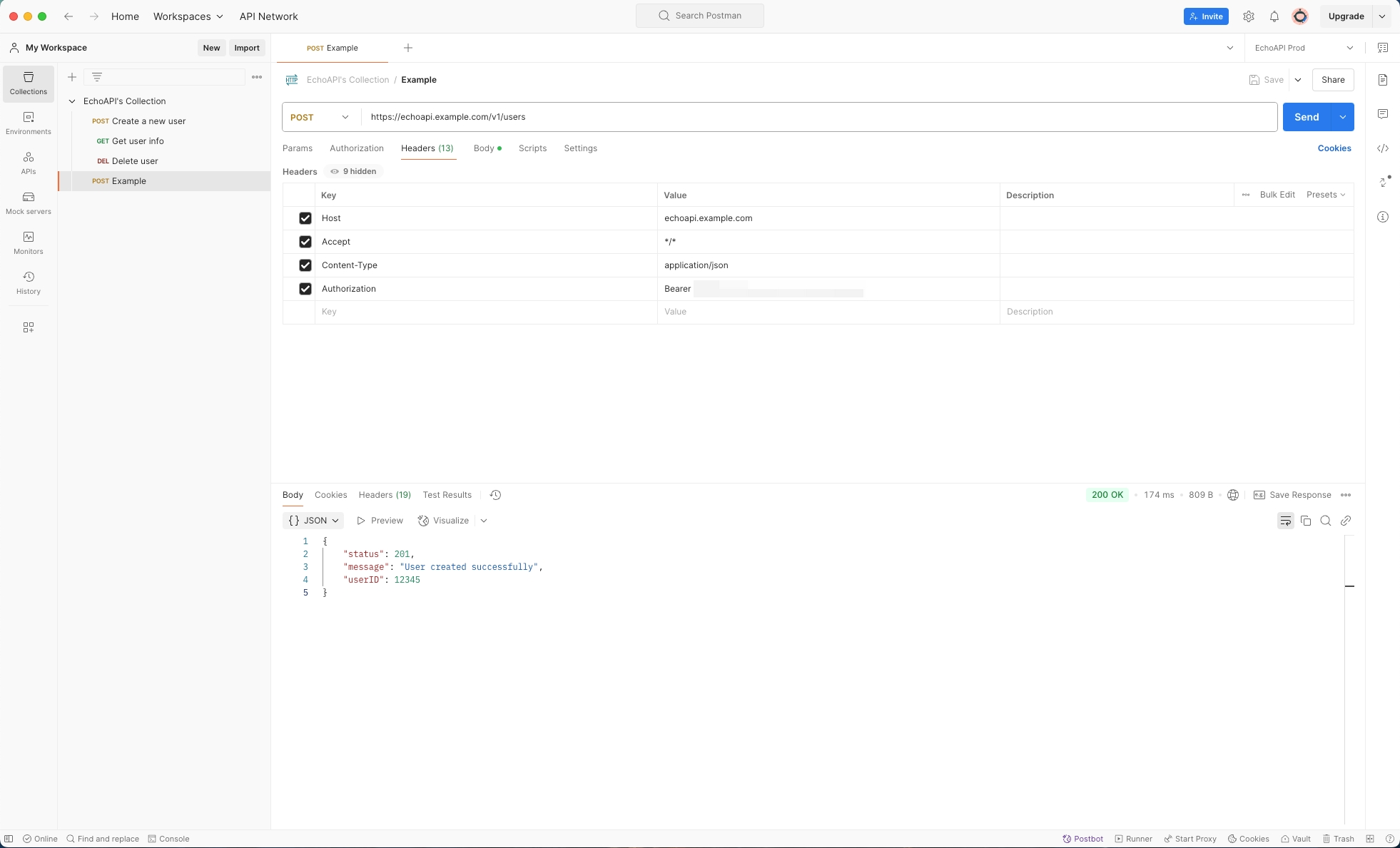Select Delete user request

click(x=164, y=161)
